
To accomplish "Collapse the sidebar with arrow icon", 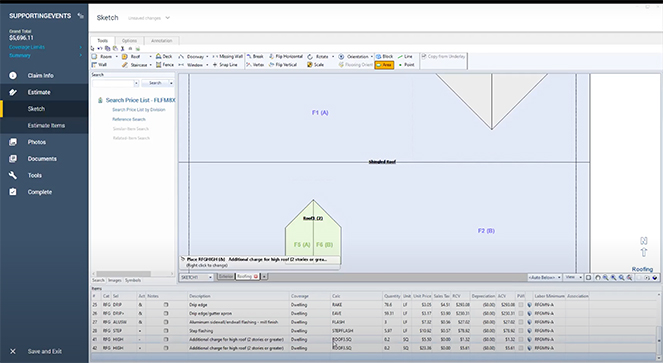I will point(80,16).
